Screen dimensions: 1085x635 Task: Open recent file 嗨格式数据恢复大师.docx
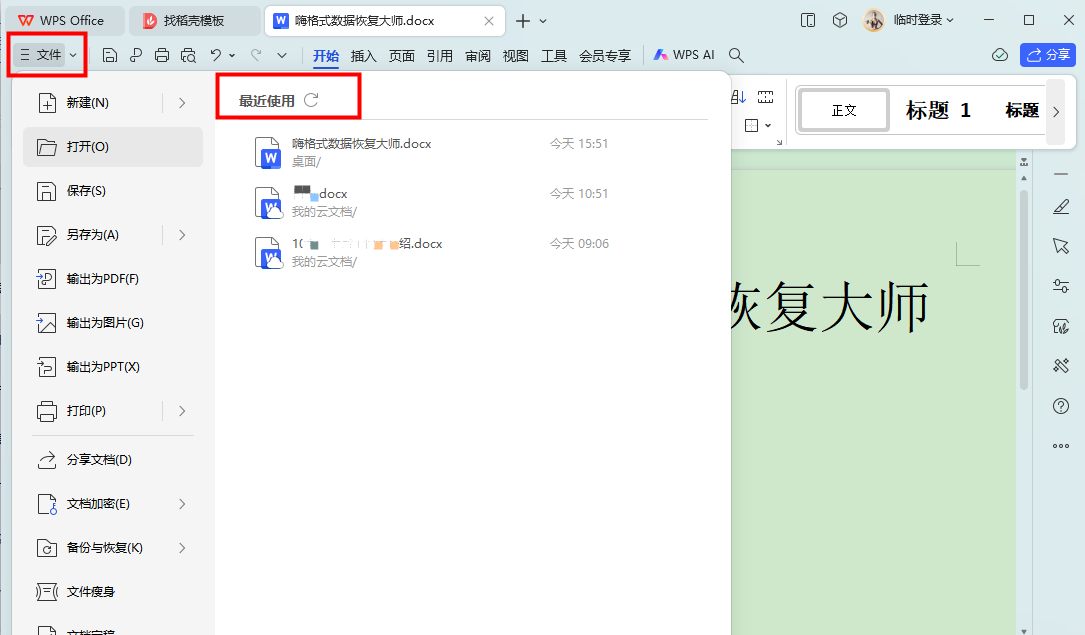tap(361, 144)
